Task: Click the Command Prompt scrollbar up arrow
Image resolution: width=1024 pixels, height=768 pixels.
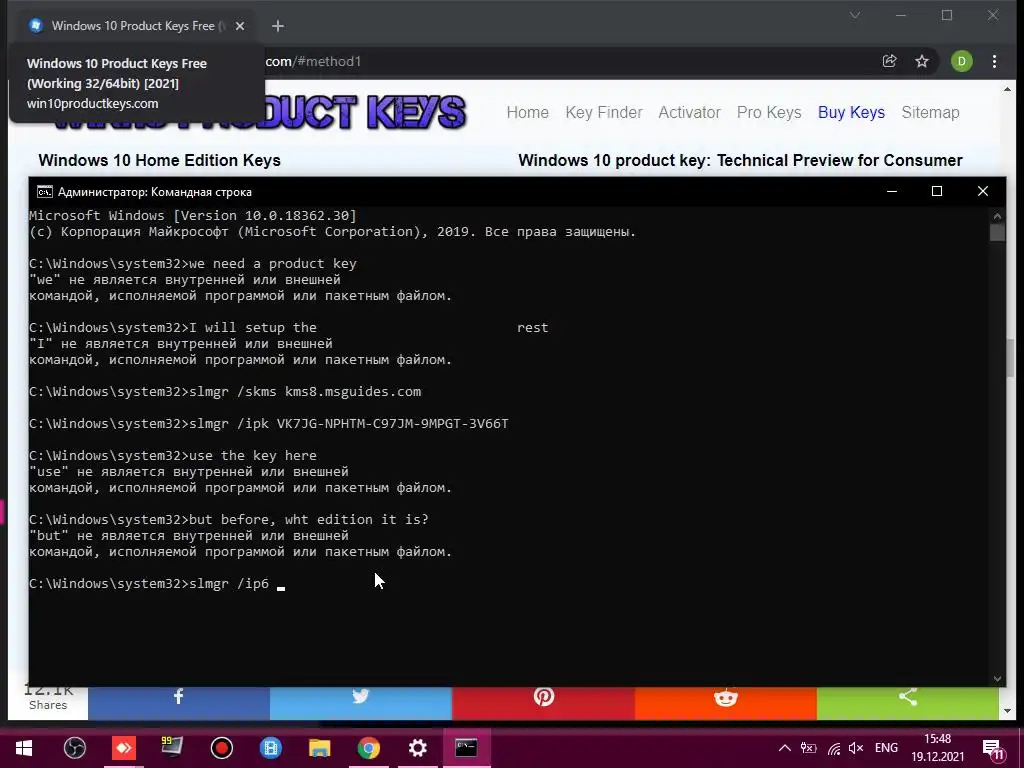Action: tap(997, 216)
